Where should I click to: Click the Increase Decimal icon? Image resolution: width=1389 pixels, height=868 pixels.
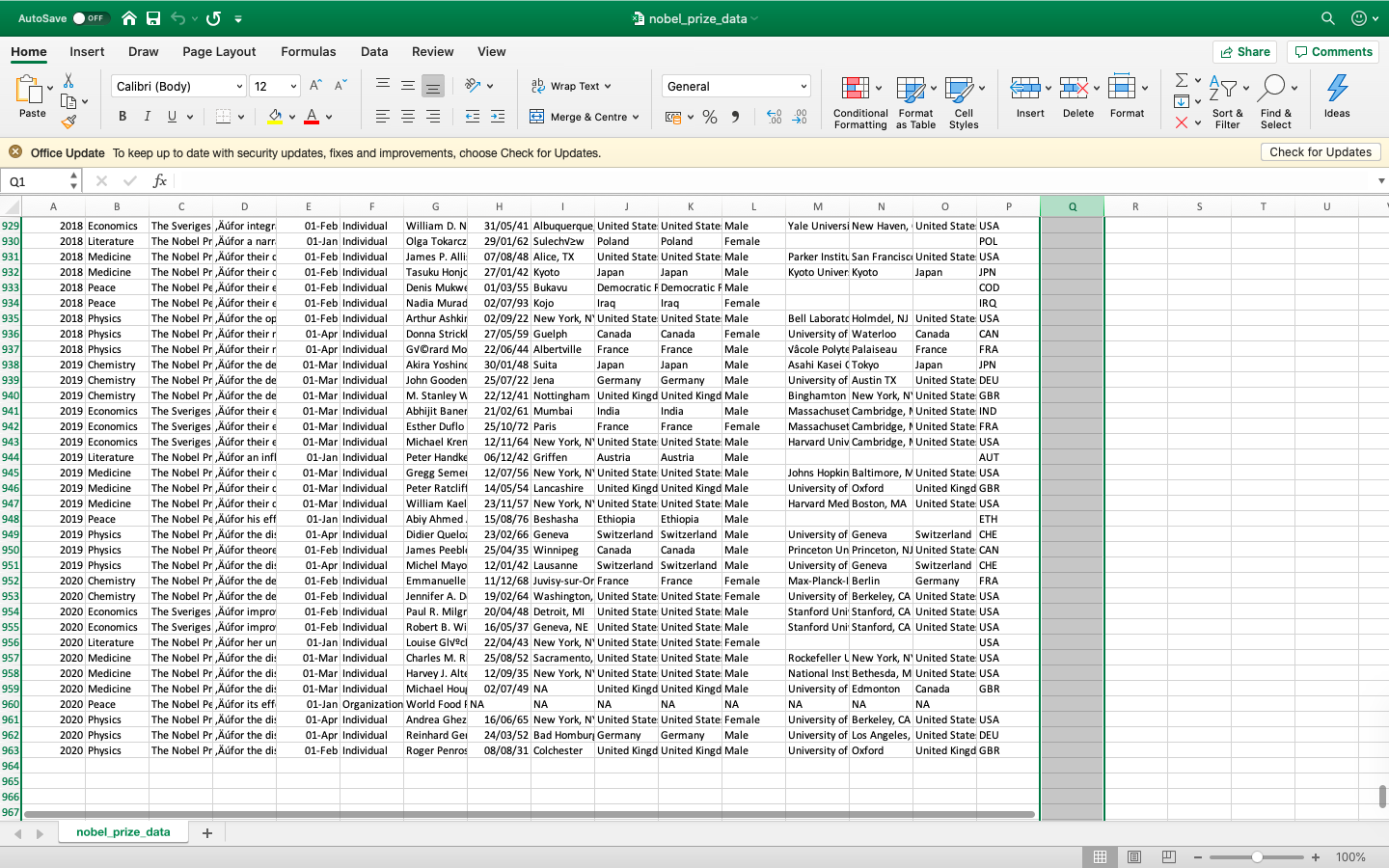tap(774, 116)
